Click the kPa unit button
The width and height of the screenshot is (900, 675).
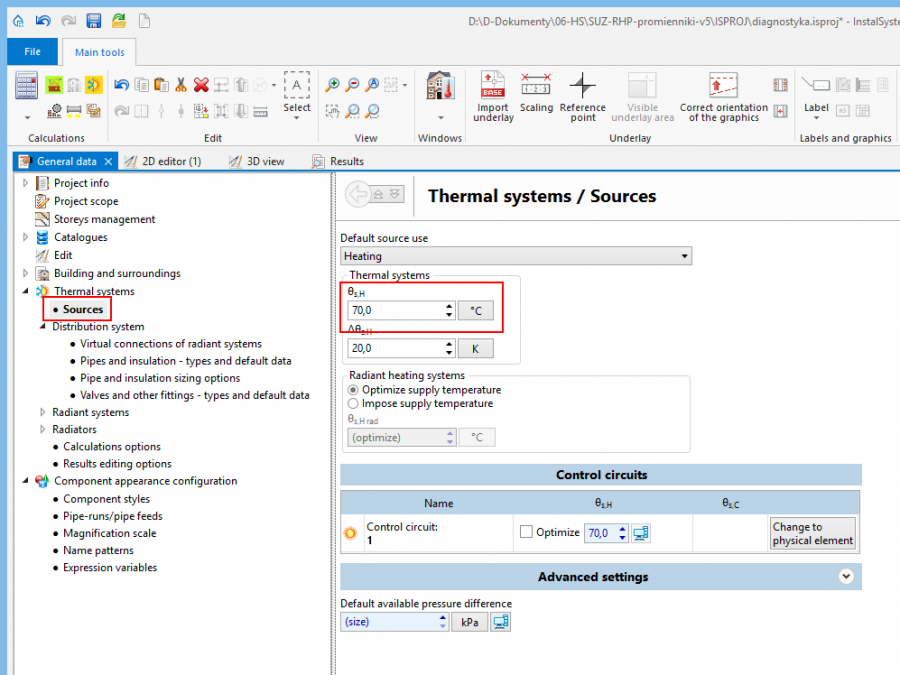[x=468, y=622]
